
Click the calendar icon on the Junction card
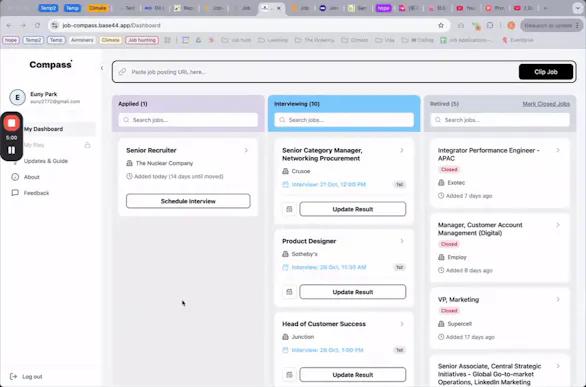[x=289, y=375]
